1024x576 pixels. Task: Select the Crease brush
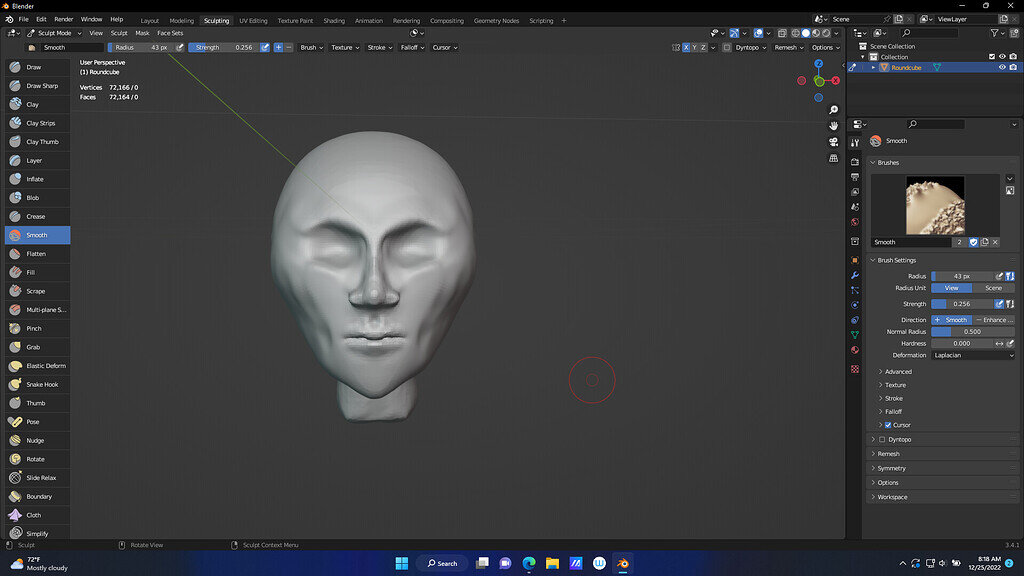(37, 216)
